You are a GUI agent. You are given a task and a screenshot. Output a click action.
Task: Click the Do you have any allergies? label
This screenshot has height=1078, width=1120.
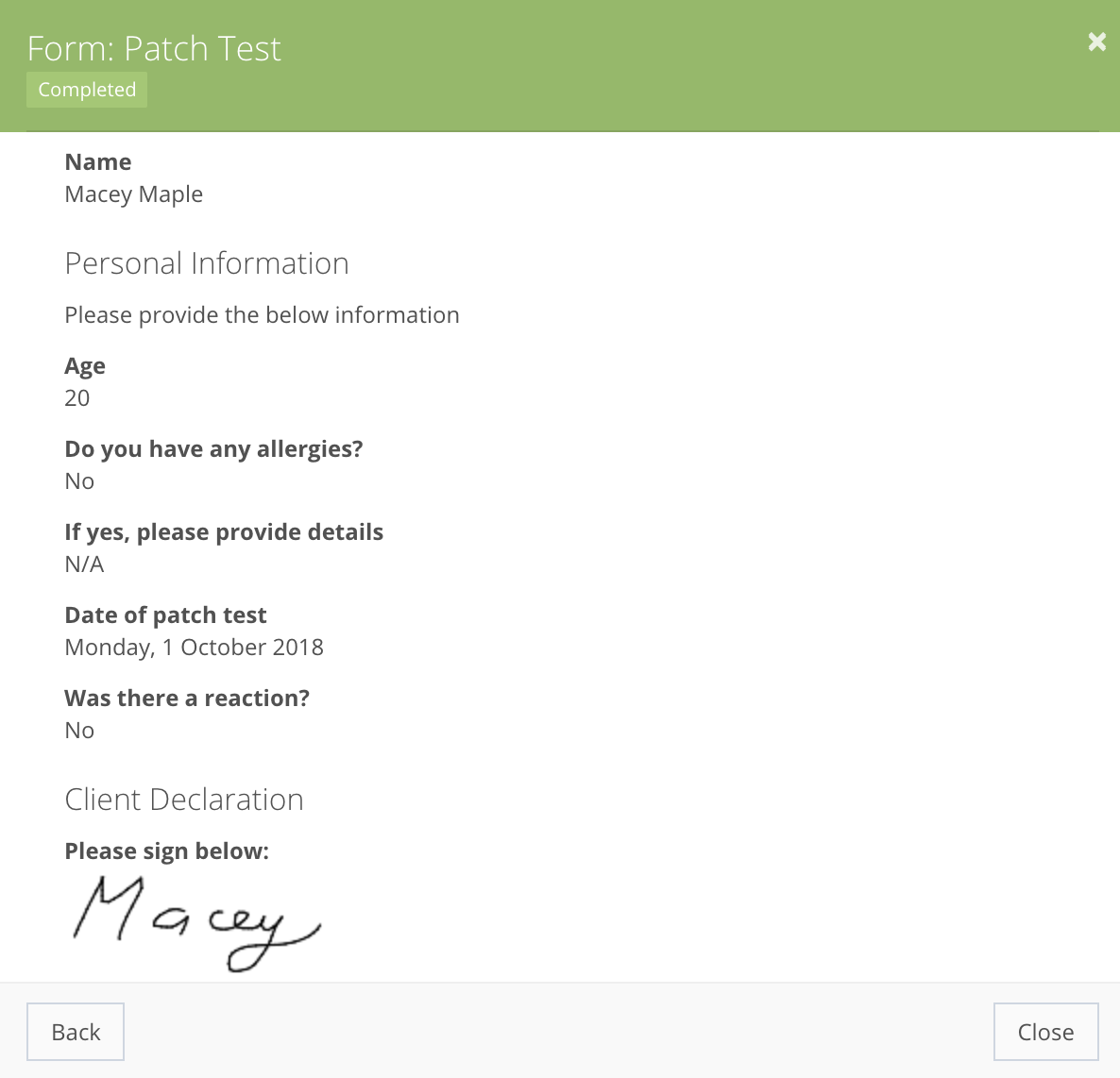[213, 449]
